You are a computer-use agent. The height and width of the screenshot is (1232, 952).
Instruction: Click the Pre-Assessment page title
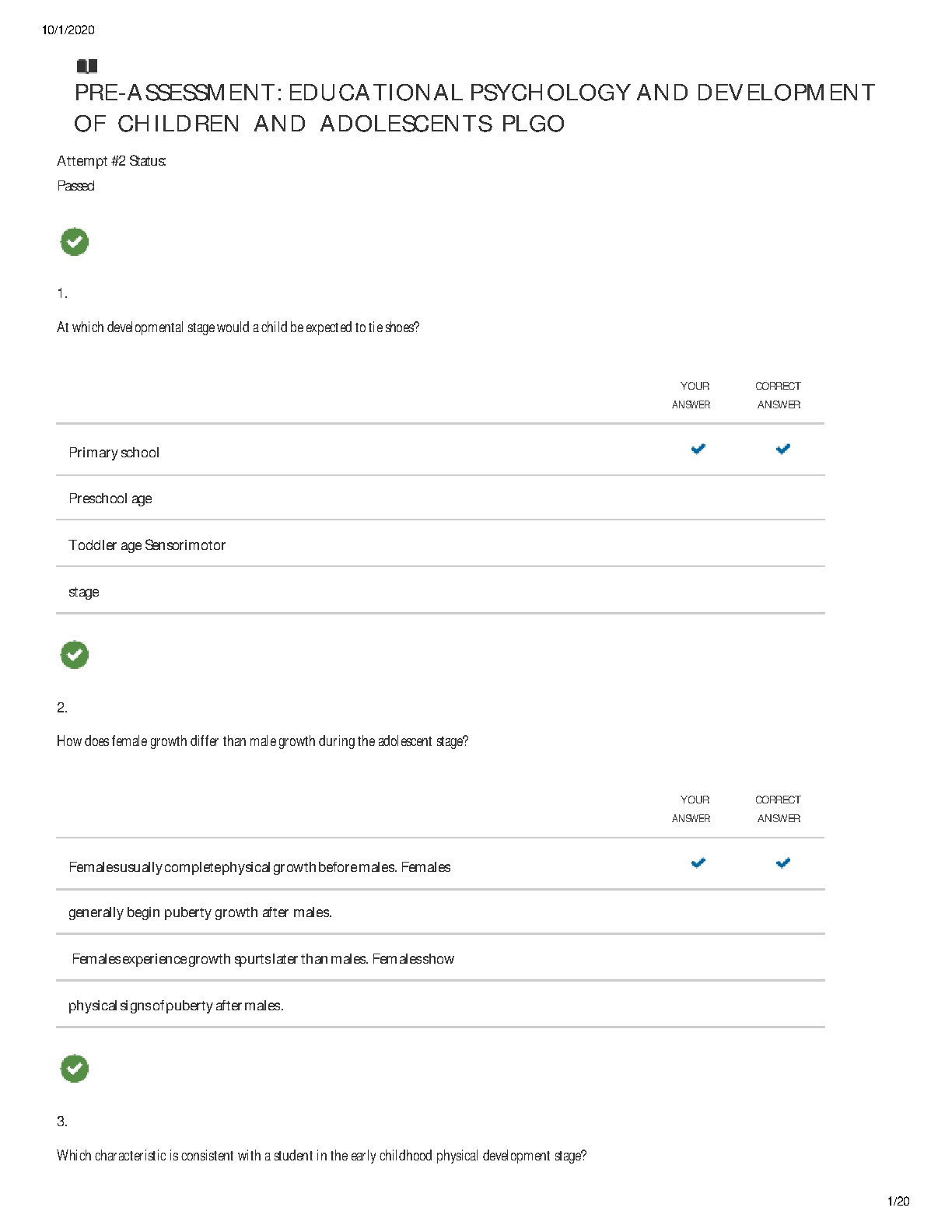(474, 108)
